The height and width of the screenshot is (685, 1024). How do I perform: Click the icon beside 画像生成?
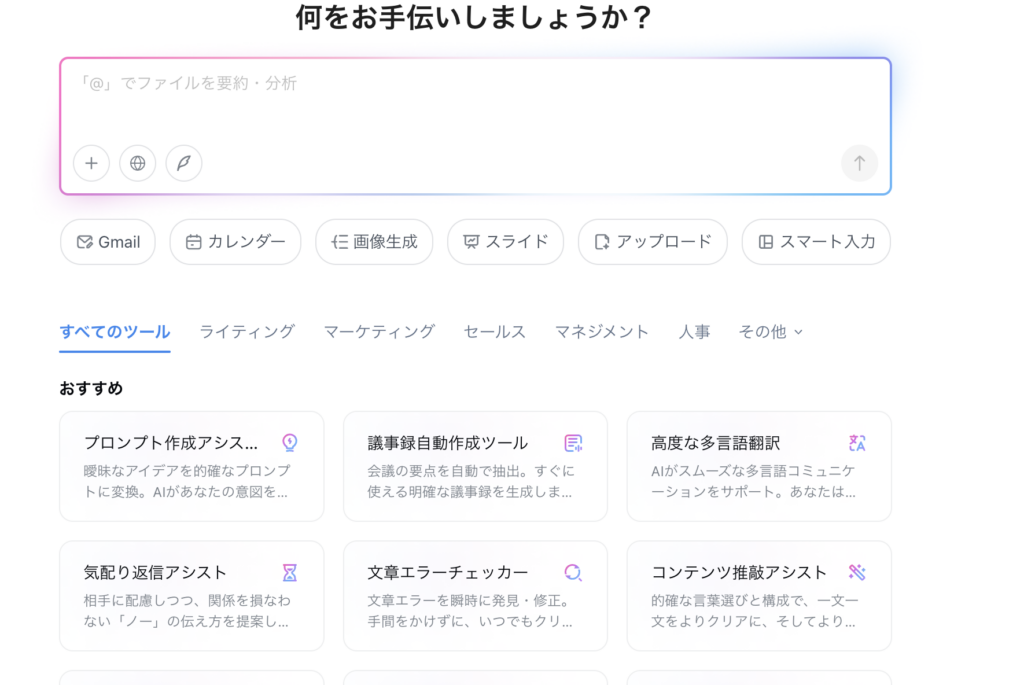pyautogui.click(x=340, y=242)
